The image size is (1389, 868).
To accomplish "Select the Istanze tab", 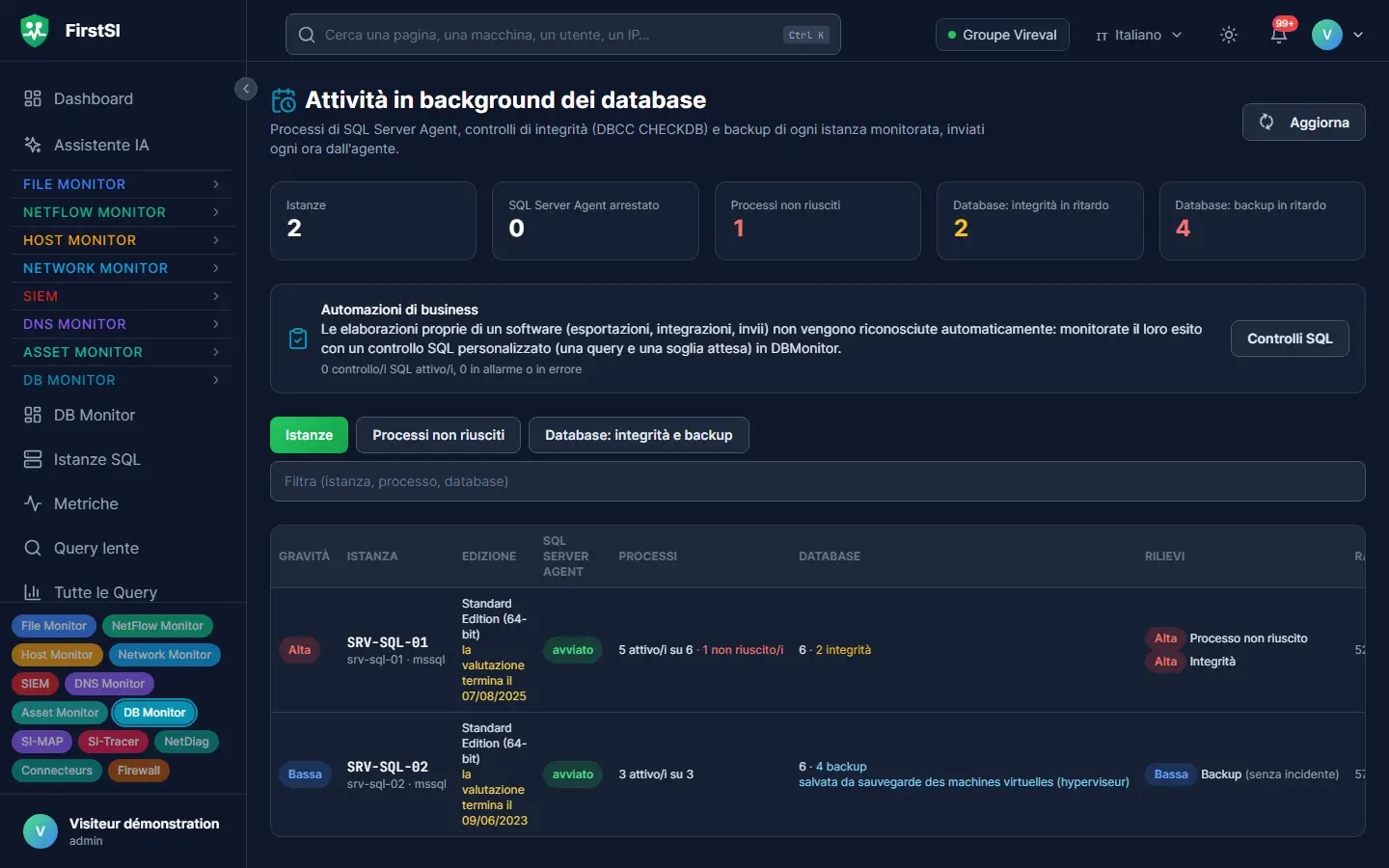I will pyautogui.click(x=309, y=435).
